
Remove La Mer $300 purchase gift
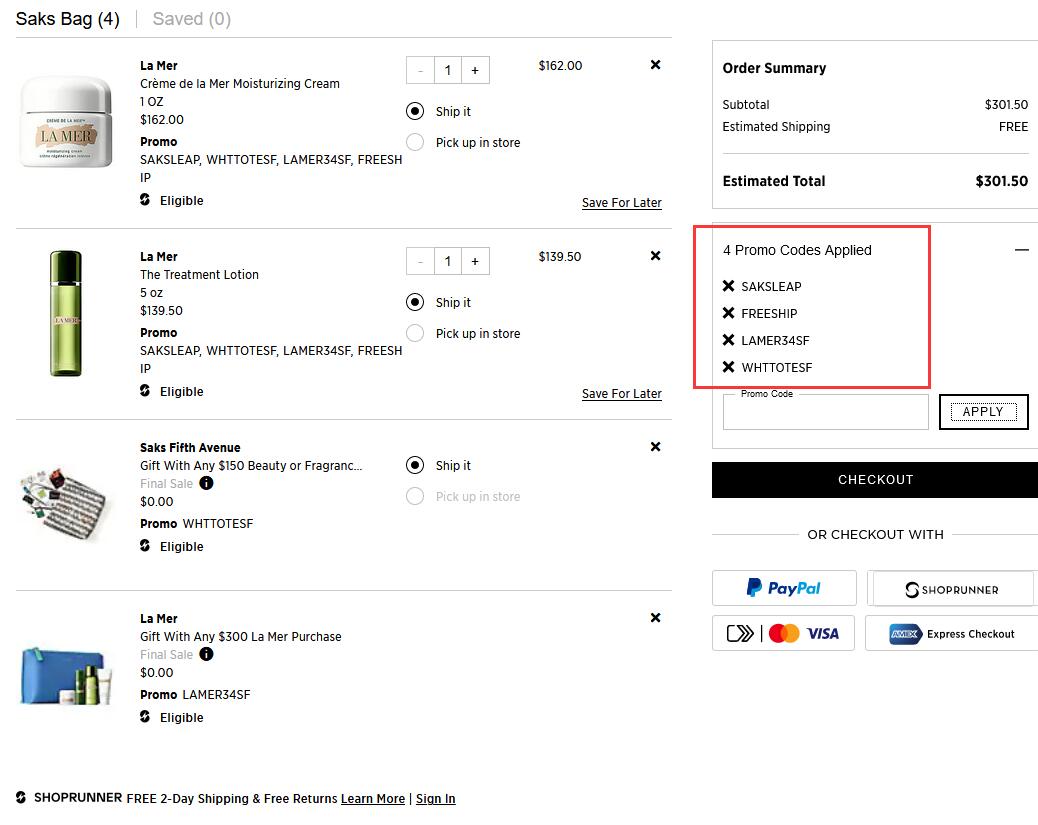click(655, 618)
